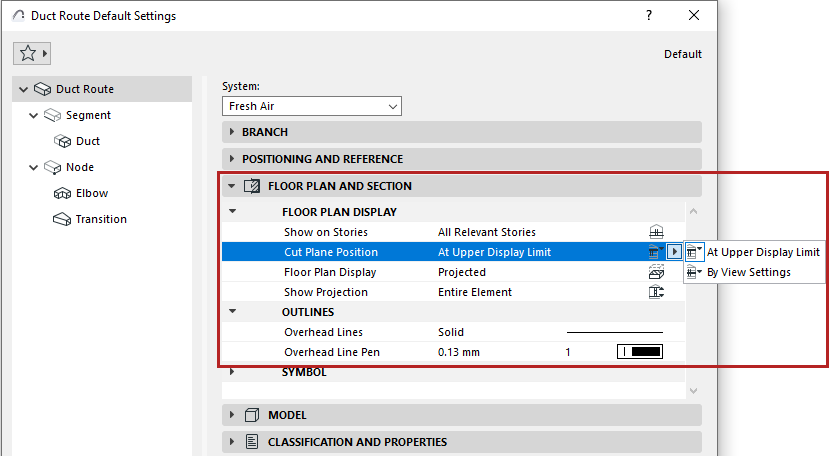Image resolution: width=829 pixels, height=456 pixels.
Task: Click the Segment tree icon
Action: (52, 115)
